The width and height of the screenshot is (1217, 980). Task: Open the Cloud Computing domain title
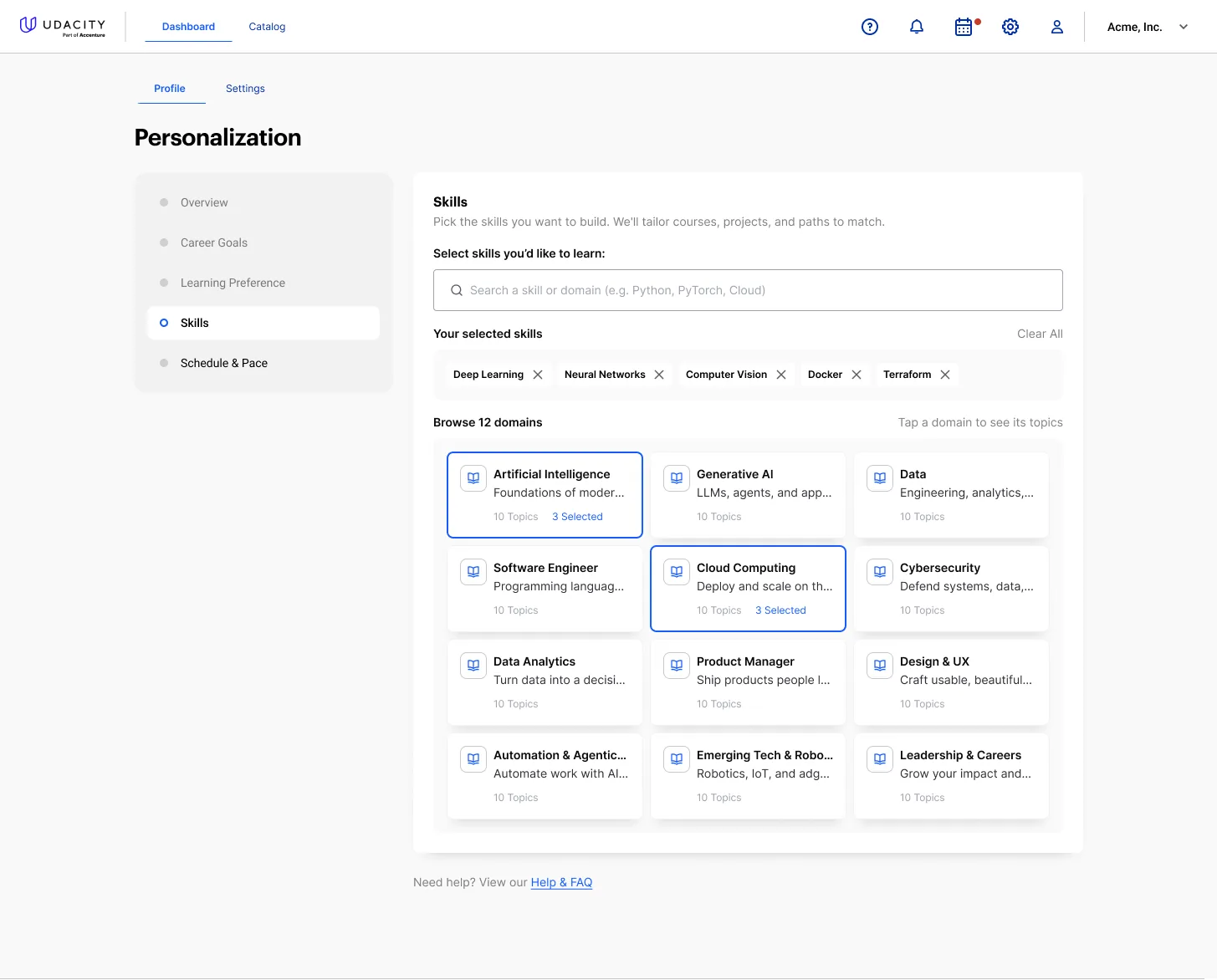pyautogui.click(x=746, y=568)
